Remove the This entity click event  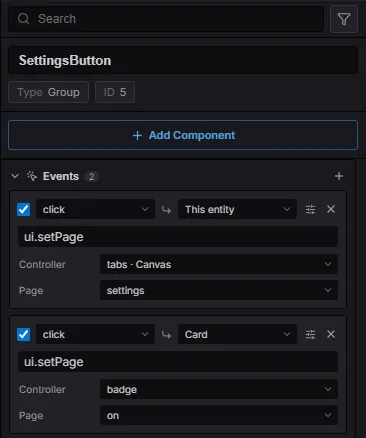point(331,209)
